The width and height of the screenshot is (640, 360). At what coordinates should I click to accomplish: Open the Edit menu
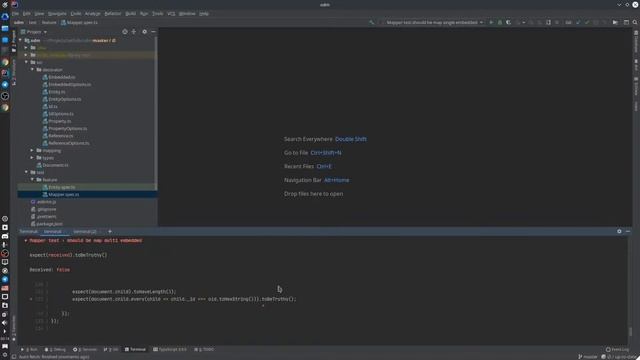pyautogui.click(x=27, y=13)
